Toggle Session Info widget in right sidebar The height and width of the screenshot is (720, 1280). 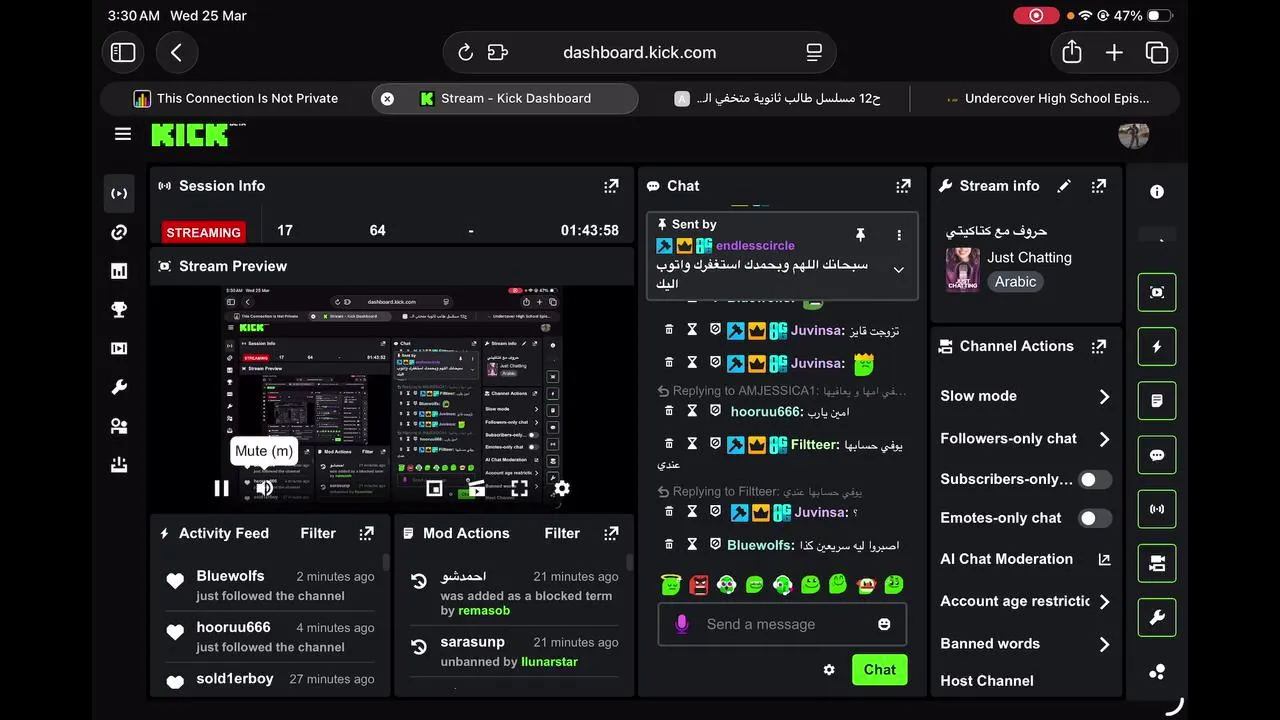1157,509
